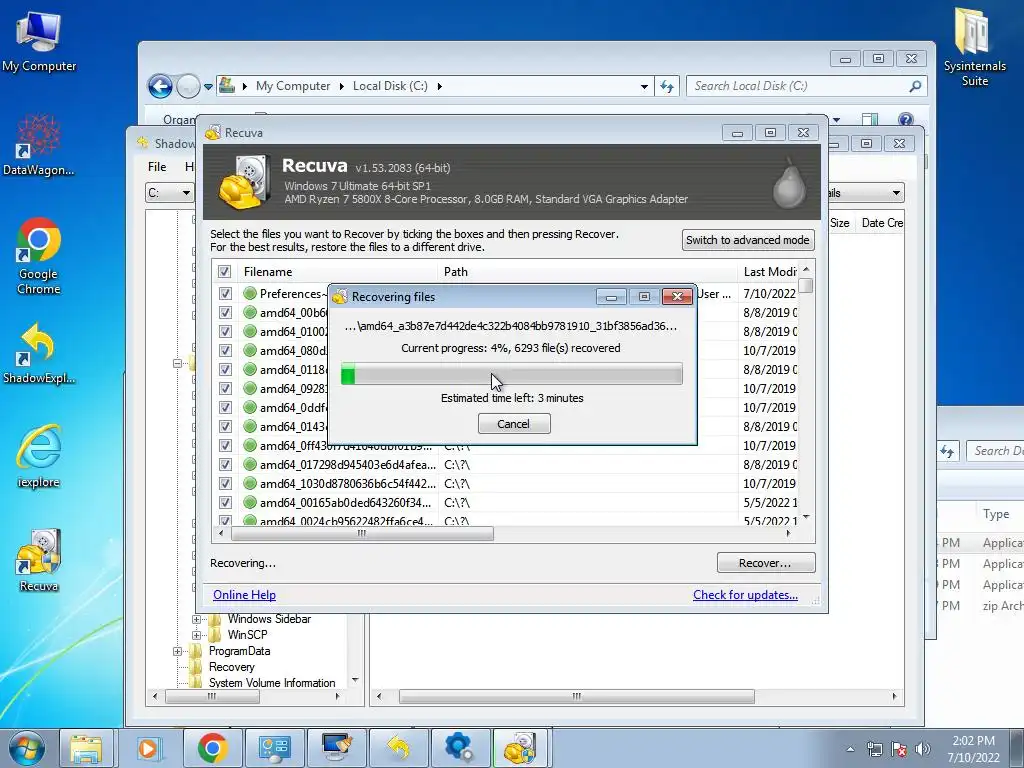Click preview pane icon in Explorer window

(870, 119)
